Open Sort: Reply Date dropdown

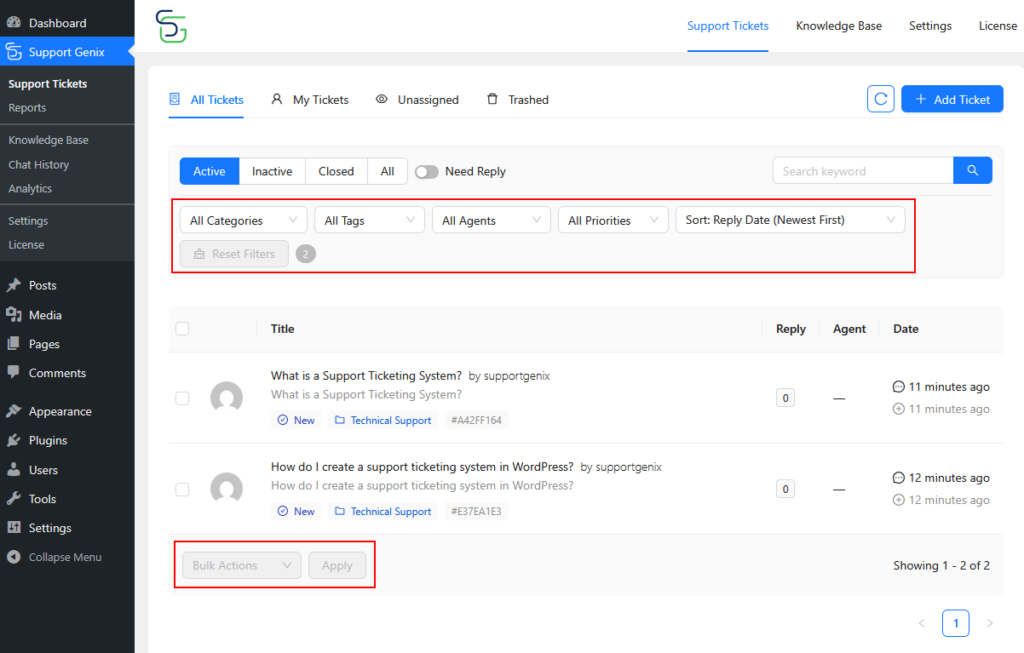(x=790, y=220)
